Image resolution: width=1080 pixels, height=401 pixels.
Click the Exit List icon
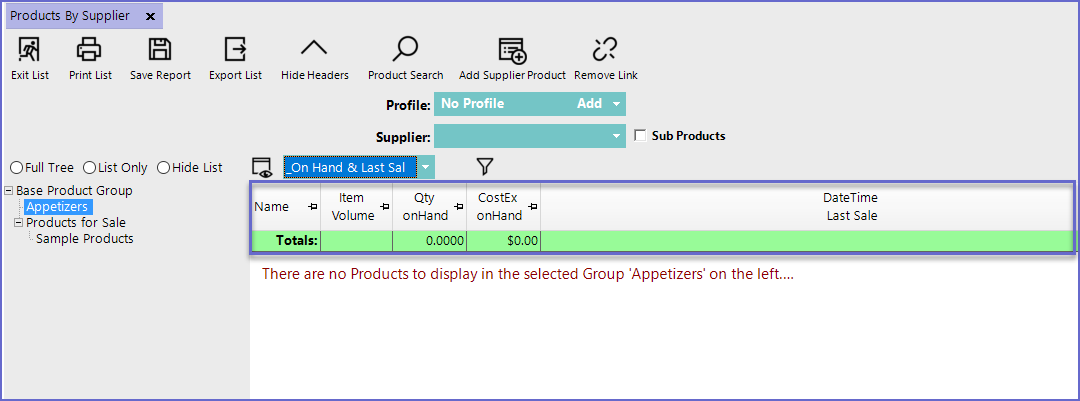click(29, 48)
